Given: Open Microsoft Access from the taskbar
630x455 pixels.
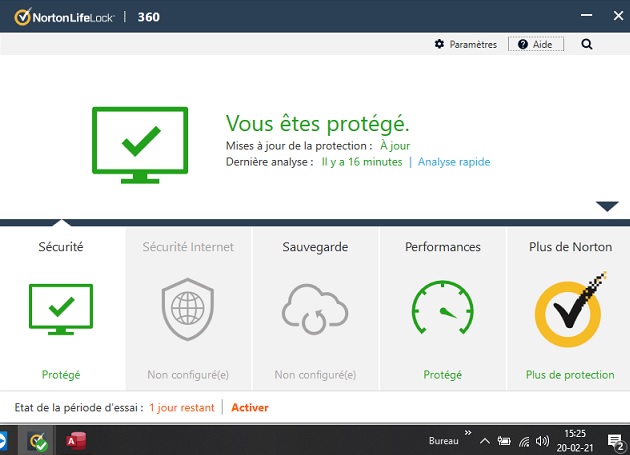Looking at the screenshot, I should (76, 441).
